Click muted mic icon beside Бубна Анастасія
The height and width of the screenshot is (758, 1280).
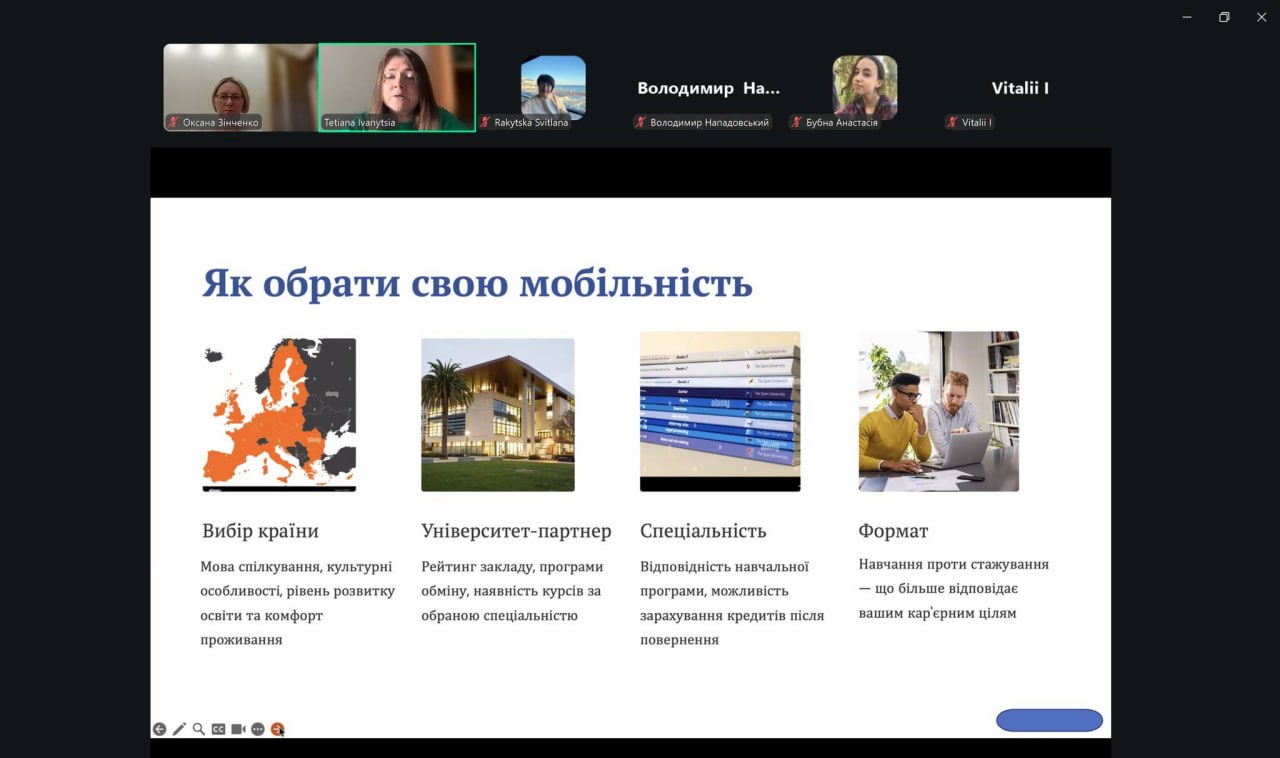pyautogui.click(x=797, y=122)
